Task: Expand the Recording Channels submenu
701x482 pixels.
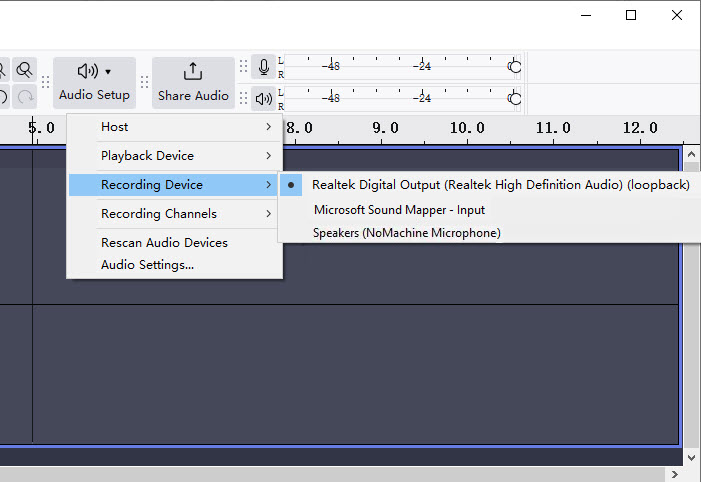Action: [175, 214]
